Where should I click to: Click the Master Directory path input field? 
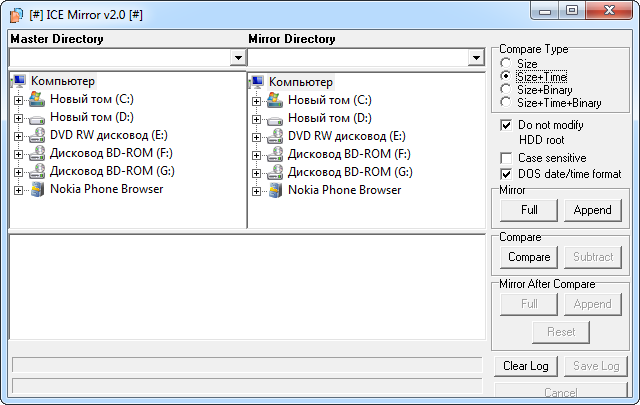click(120, 58)
